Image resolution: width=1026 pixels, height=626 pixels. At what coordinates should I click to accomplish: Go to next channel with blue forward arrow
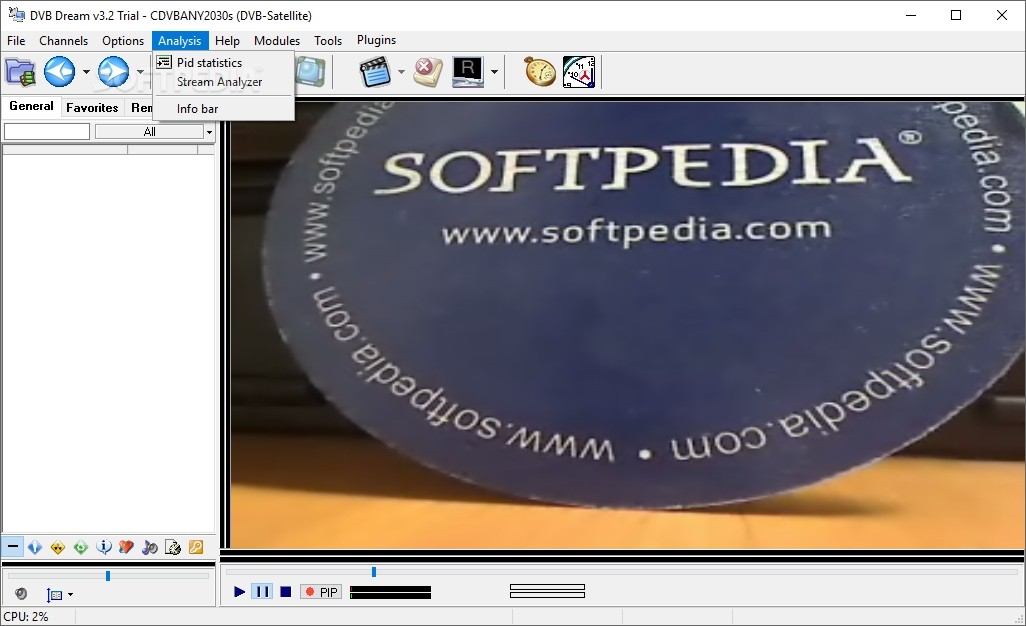pos(113,72)
